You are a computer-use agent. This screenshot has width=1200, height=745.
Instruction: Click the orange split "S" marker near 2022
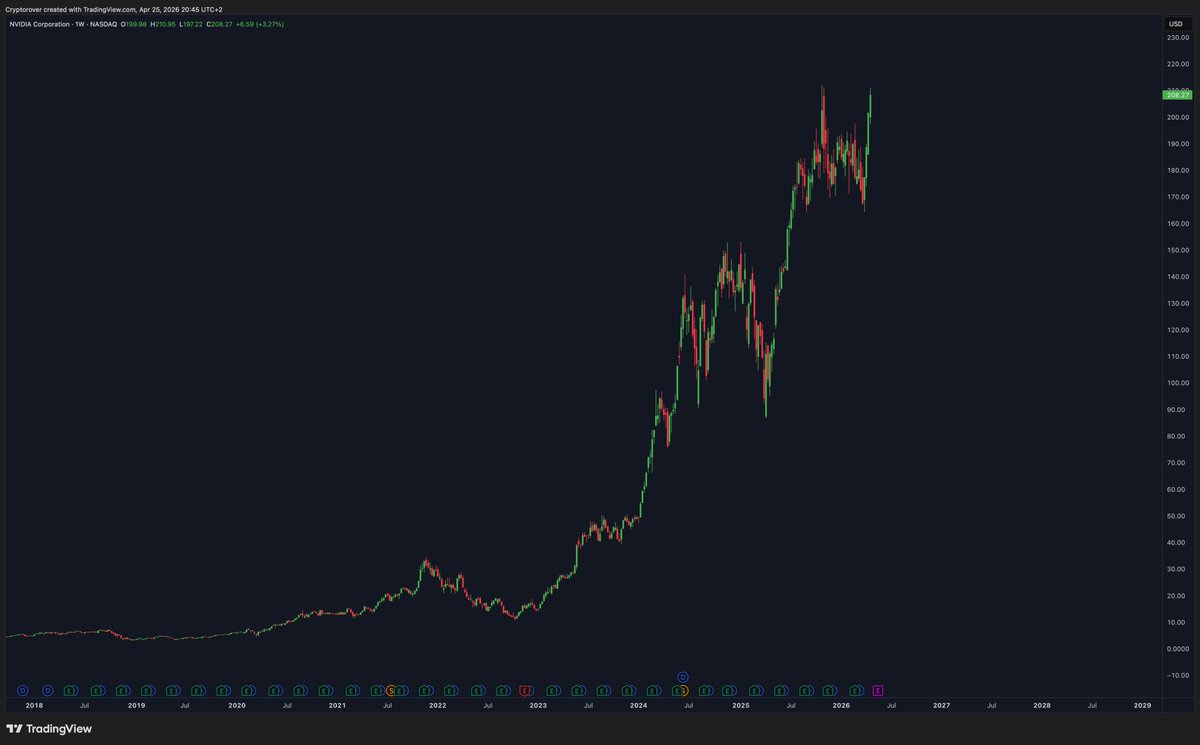[392, 690]
